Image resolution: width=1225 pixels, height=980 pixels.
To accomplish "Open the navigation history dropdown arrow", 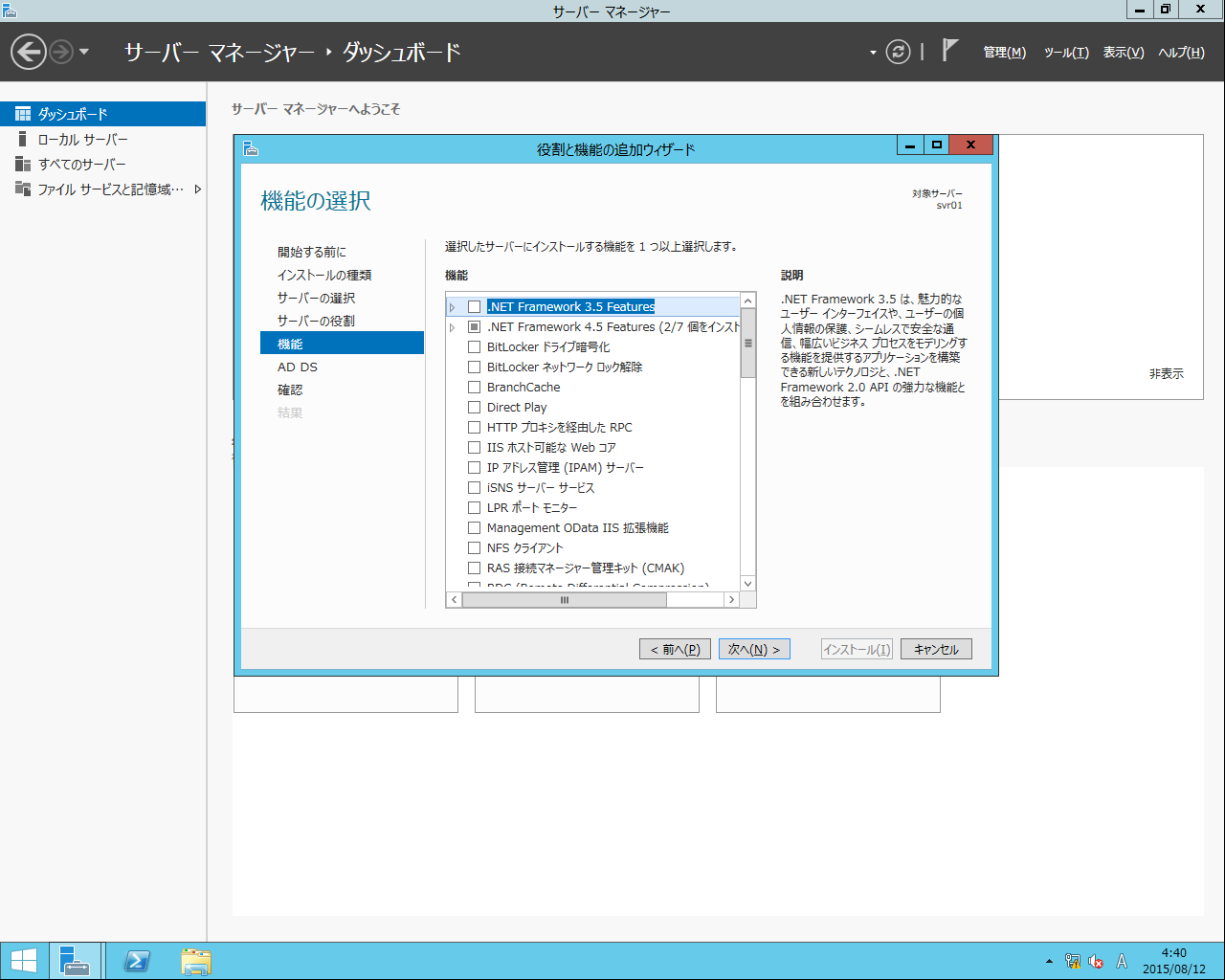I will pyautogui.click(x=84, y=52).
